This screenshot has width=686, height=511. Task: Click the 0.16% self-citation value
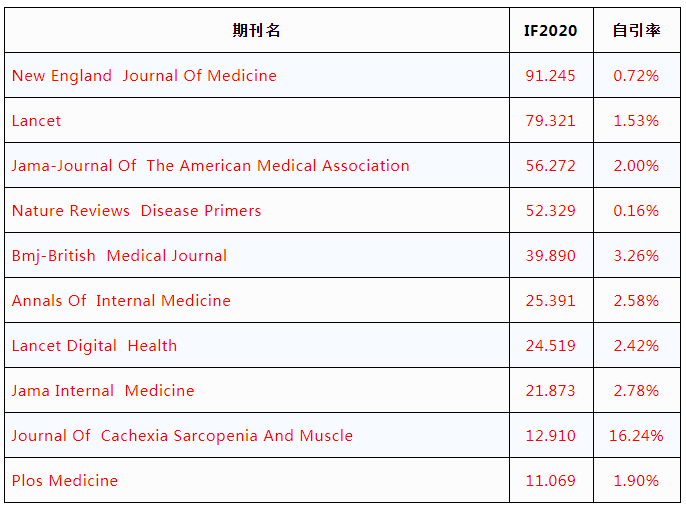tap(636, 211)
